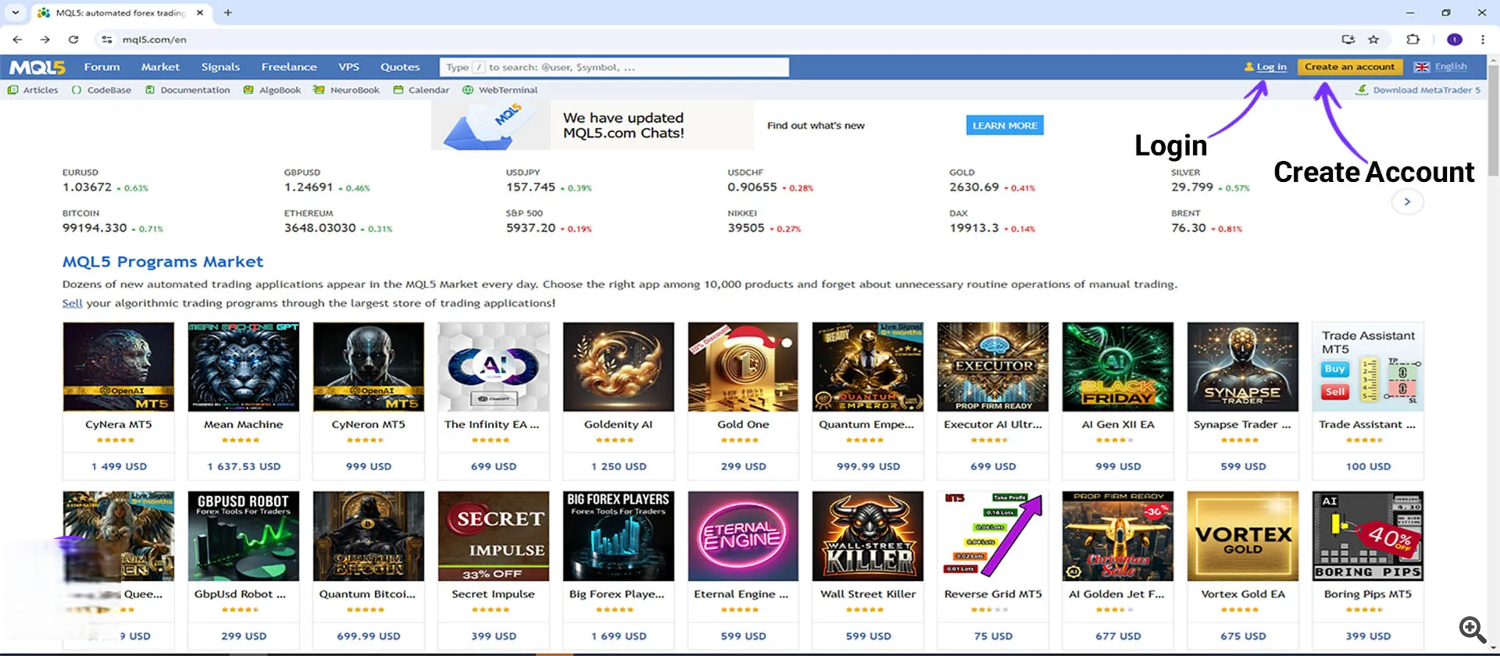The height and width of the screenshot is (656, 1500).
Task: Click the Sell link
Action: 72,303
